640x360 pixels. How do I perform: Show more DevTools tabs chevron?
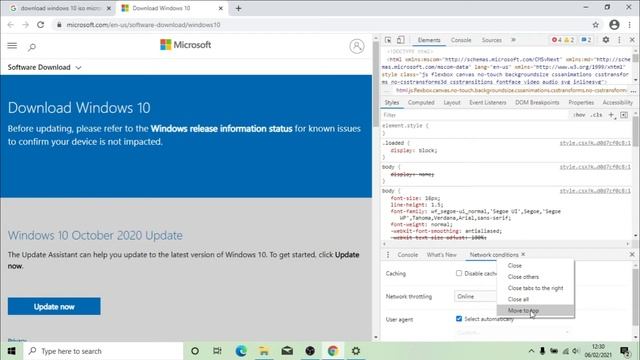(513, 40)
